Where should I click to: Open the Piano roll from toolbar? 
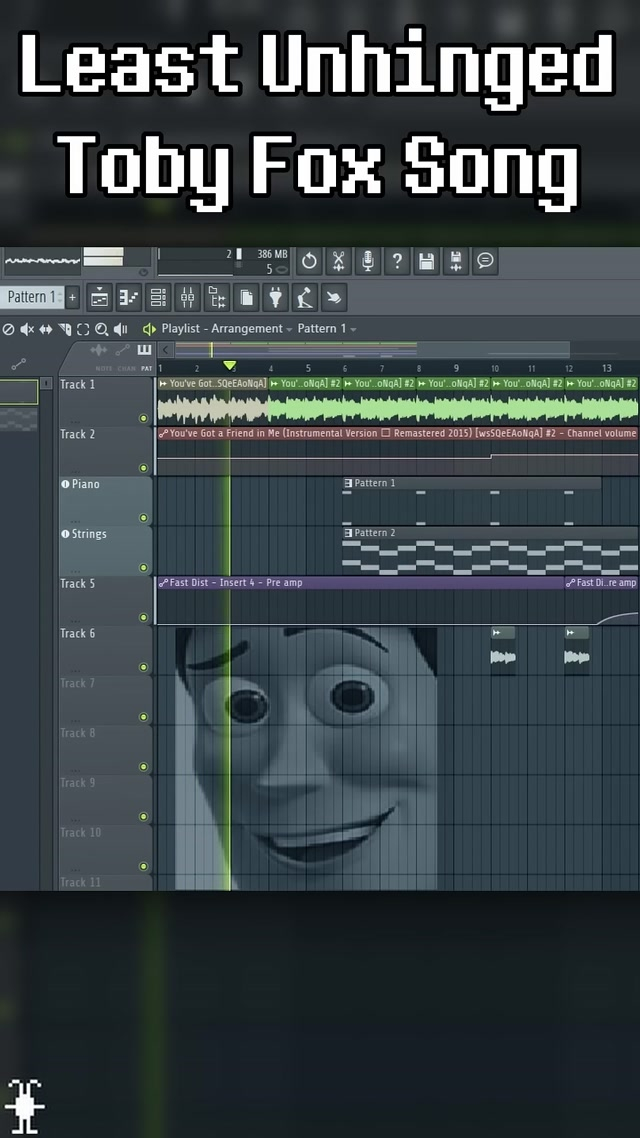(129, 297)
